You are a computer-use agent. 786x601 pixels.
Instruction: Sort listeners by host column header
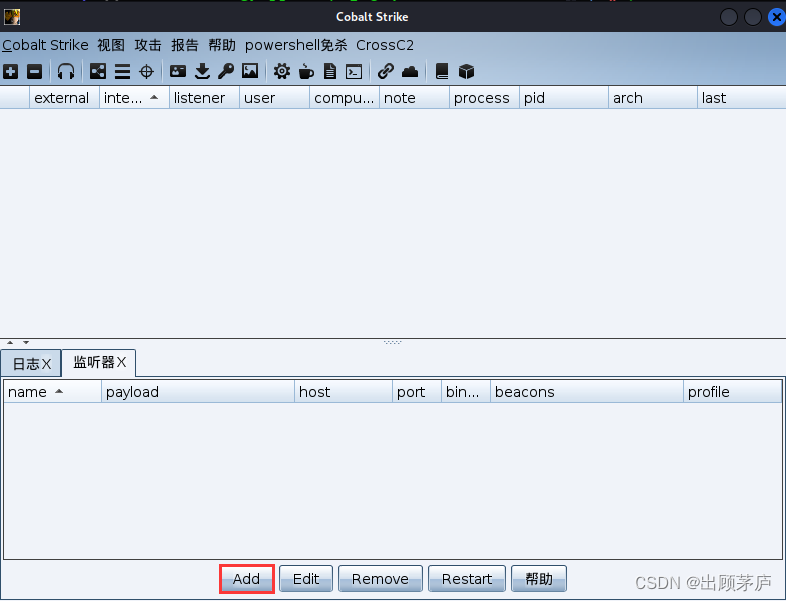tap(343, 391)
